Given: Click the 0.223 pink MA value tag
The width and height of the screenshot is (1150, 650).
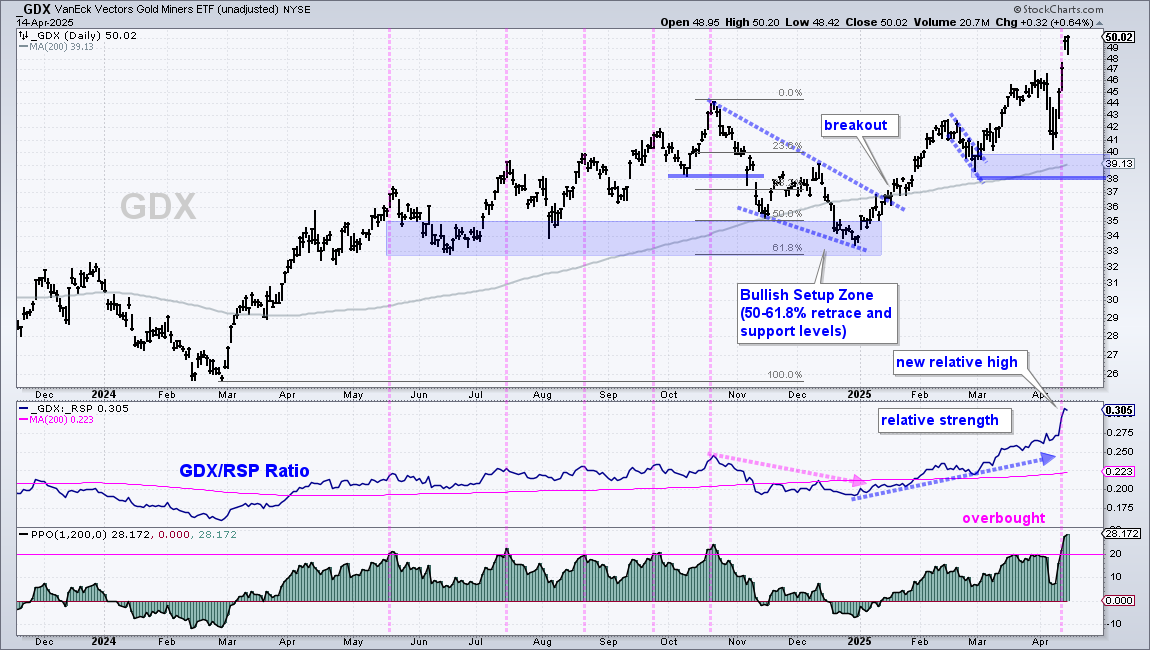Looking at the screenshot, I should [1118, 471].
